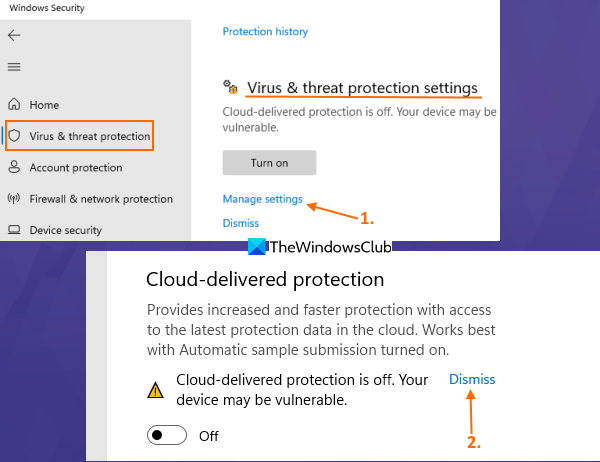Open Firewall & network protection in sidebar

coord(101,199)
